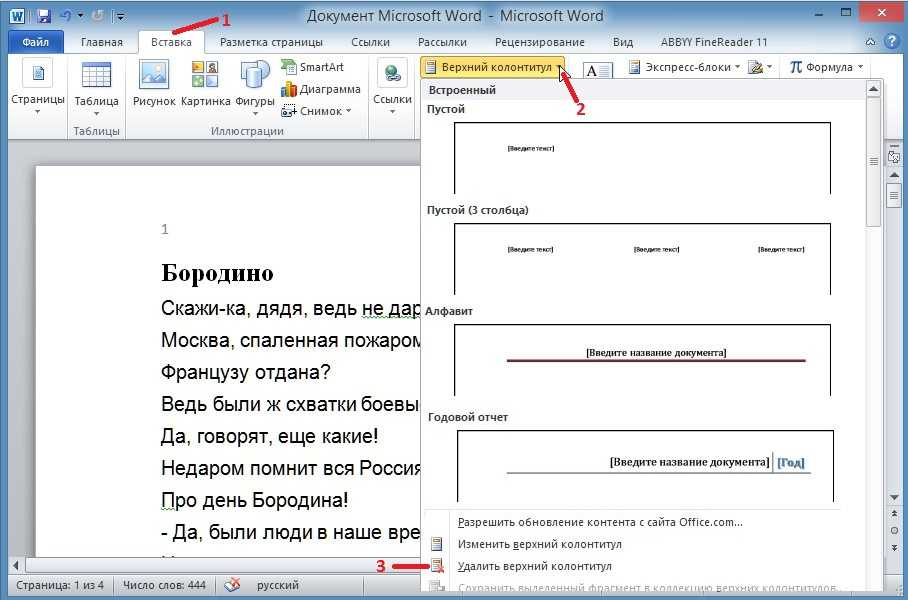Save the document from the quick access toolbar
Image resolution: width=908 pixels, height=600 pixels.
tap(44, 16)
